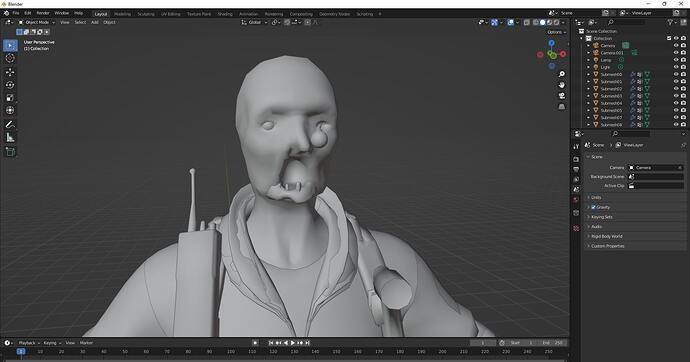Toggle camera view icon in viewport
The image size is (690, 362).
pyautogui.click(x=562, y=95)
